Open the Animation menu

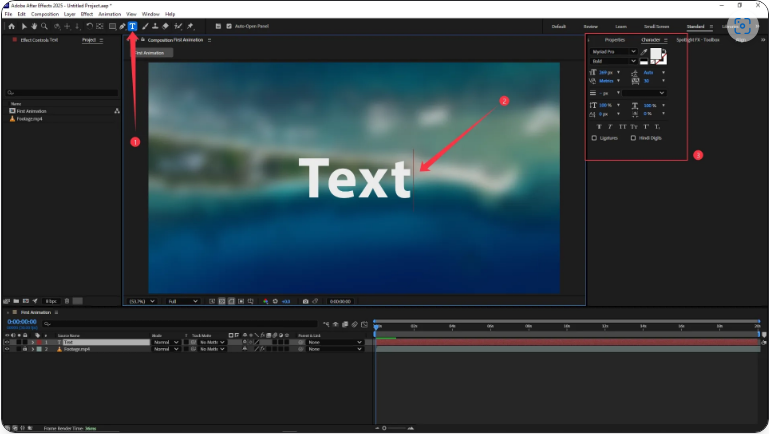(109, 14)
